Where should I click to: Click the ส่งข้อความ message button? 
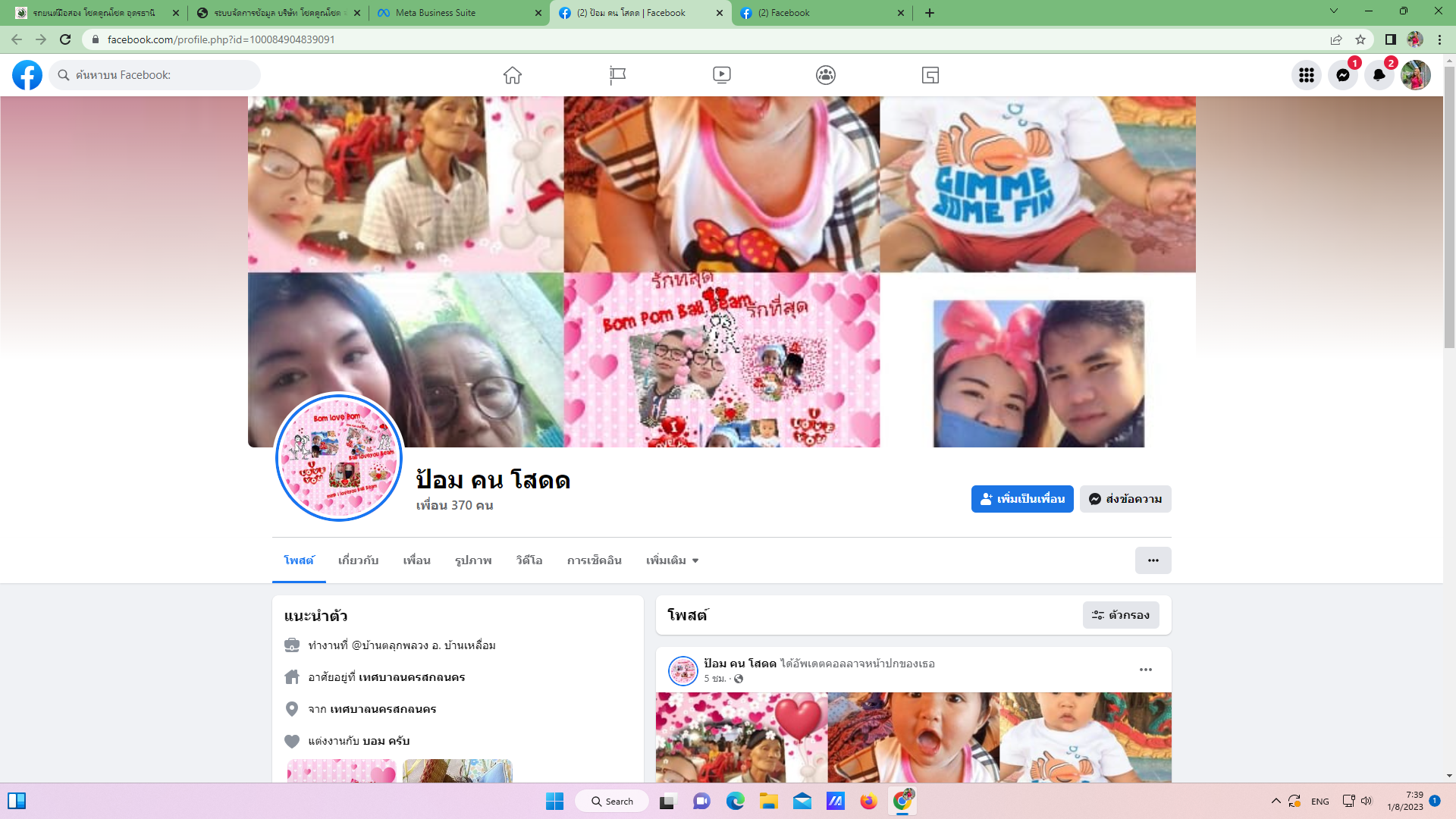tap(1125, 499)
